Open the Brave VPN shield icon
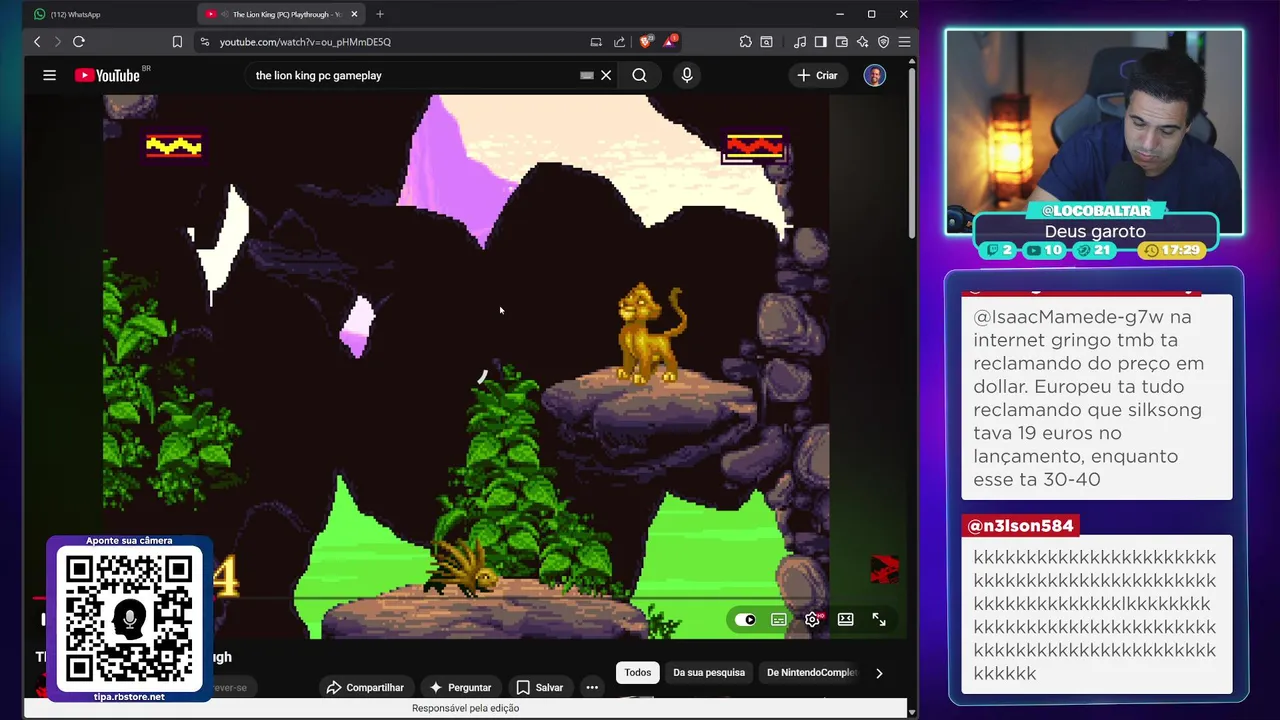Image resolution: width=1280 pixels, height=720 pixels. click(x=883, y=42)
